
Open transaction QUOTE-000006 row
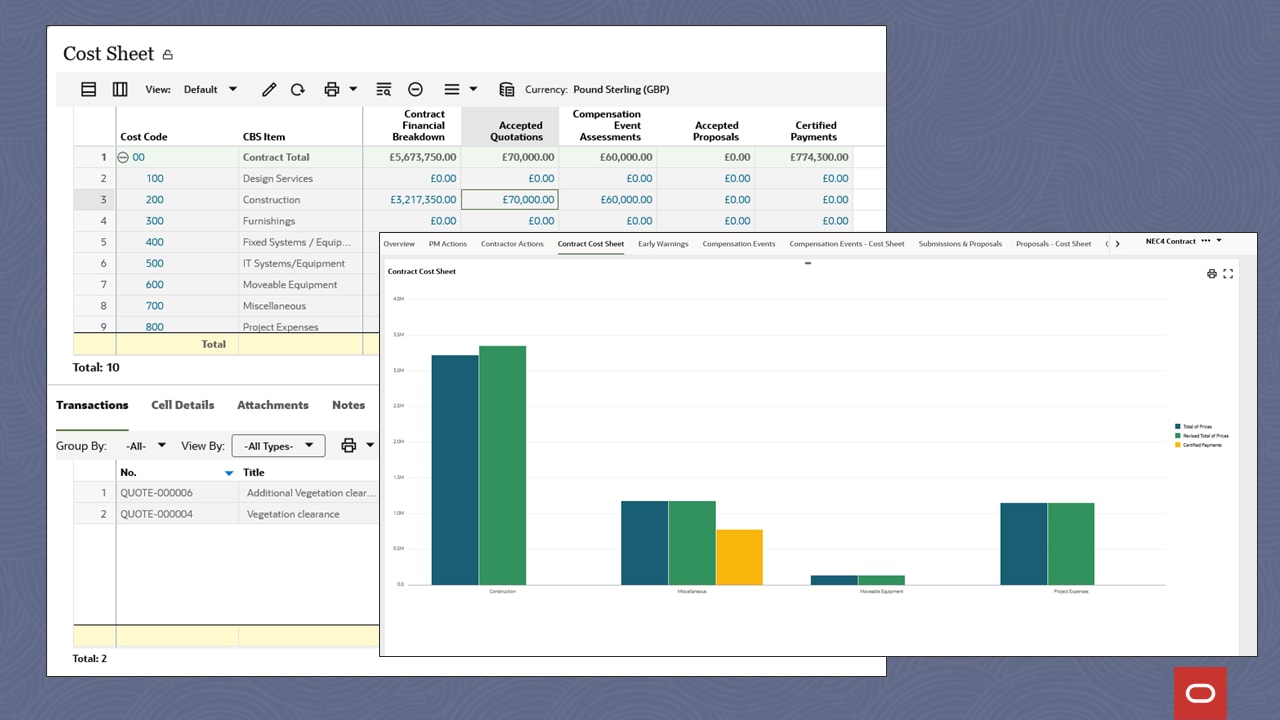(x=156, y=493)
